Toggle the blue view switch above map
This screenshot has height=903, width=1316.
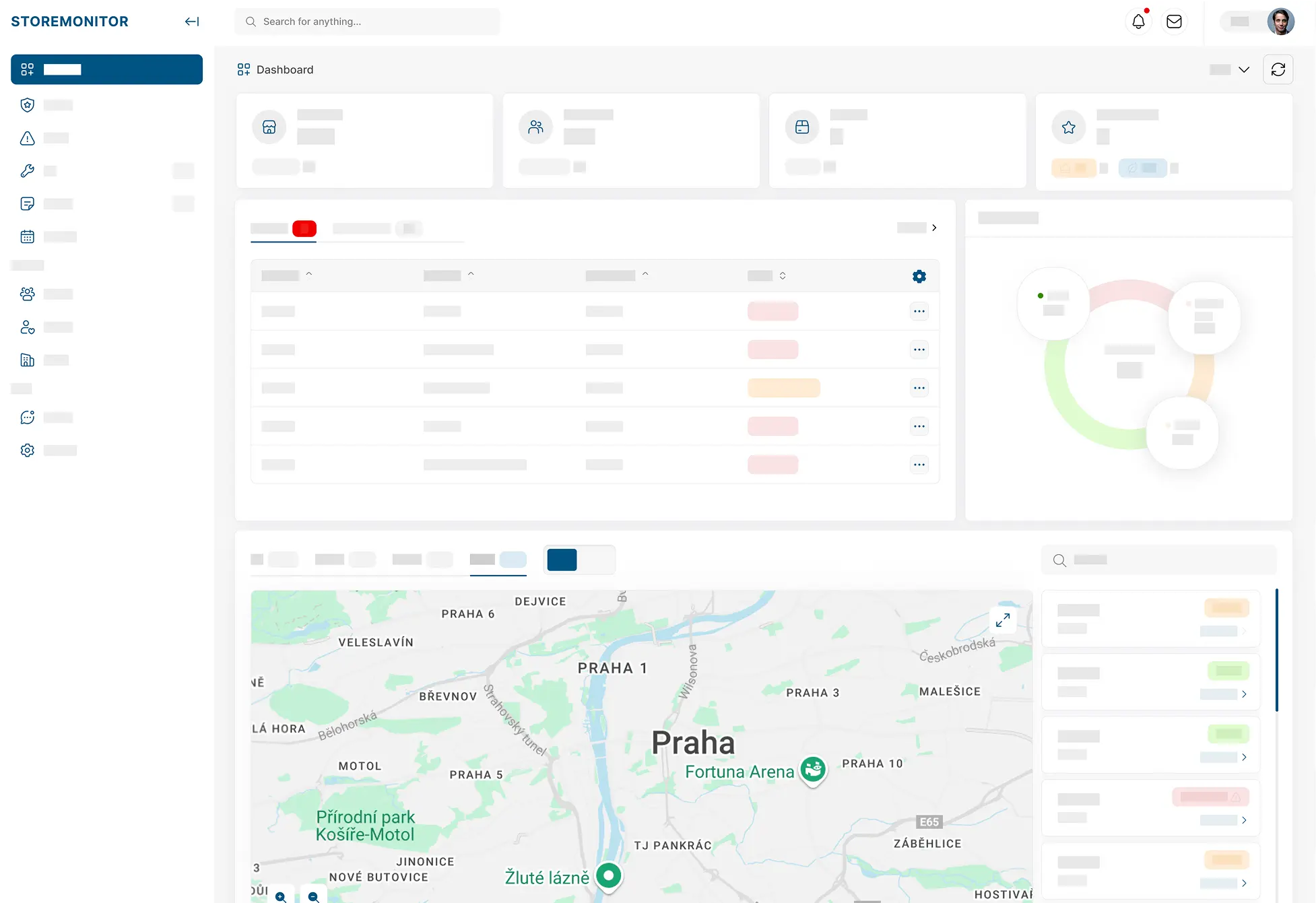[562, 560]
